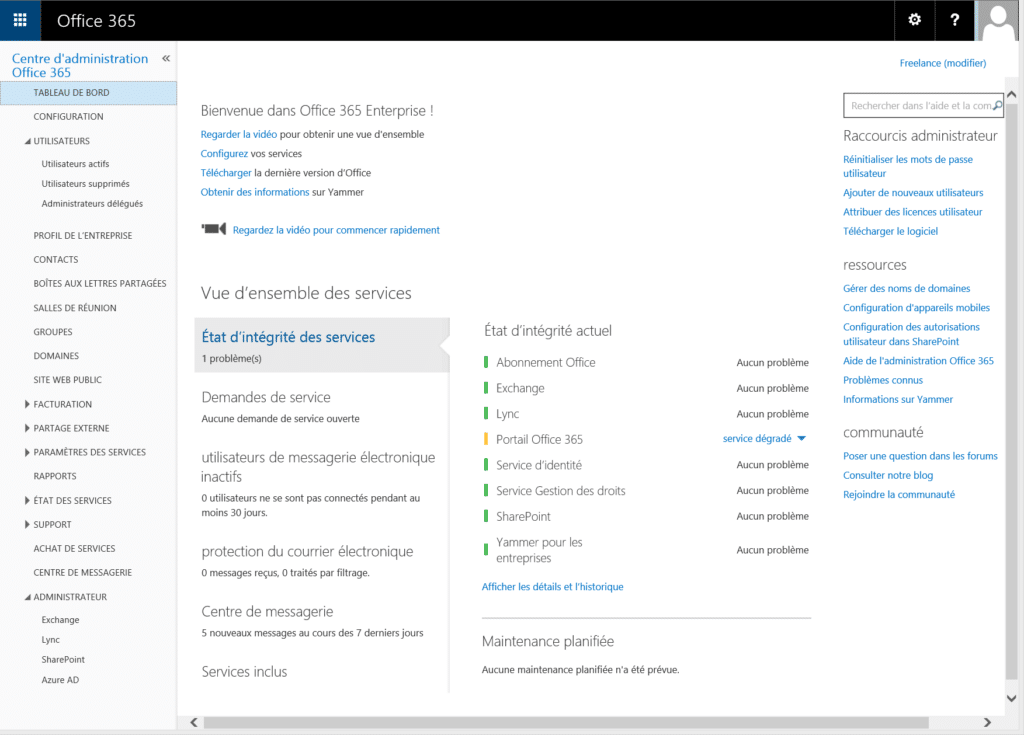Click Attribuer des licences utilisateur
The height and width of the screenshot is (735, 1024).
tap(912, 212)
